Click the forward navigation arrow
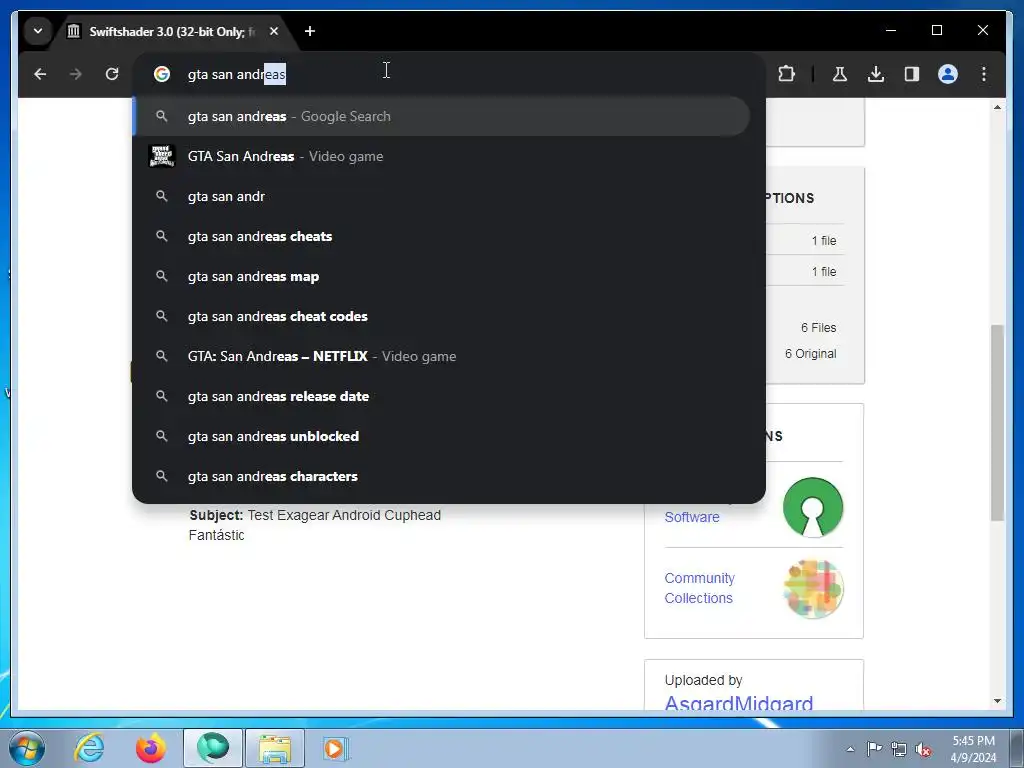Viewport: 1024px width, 768px height. (x=76, y=74)
